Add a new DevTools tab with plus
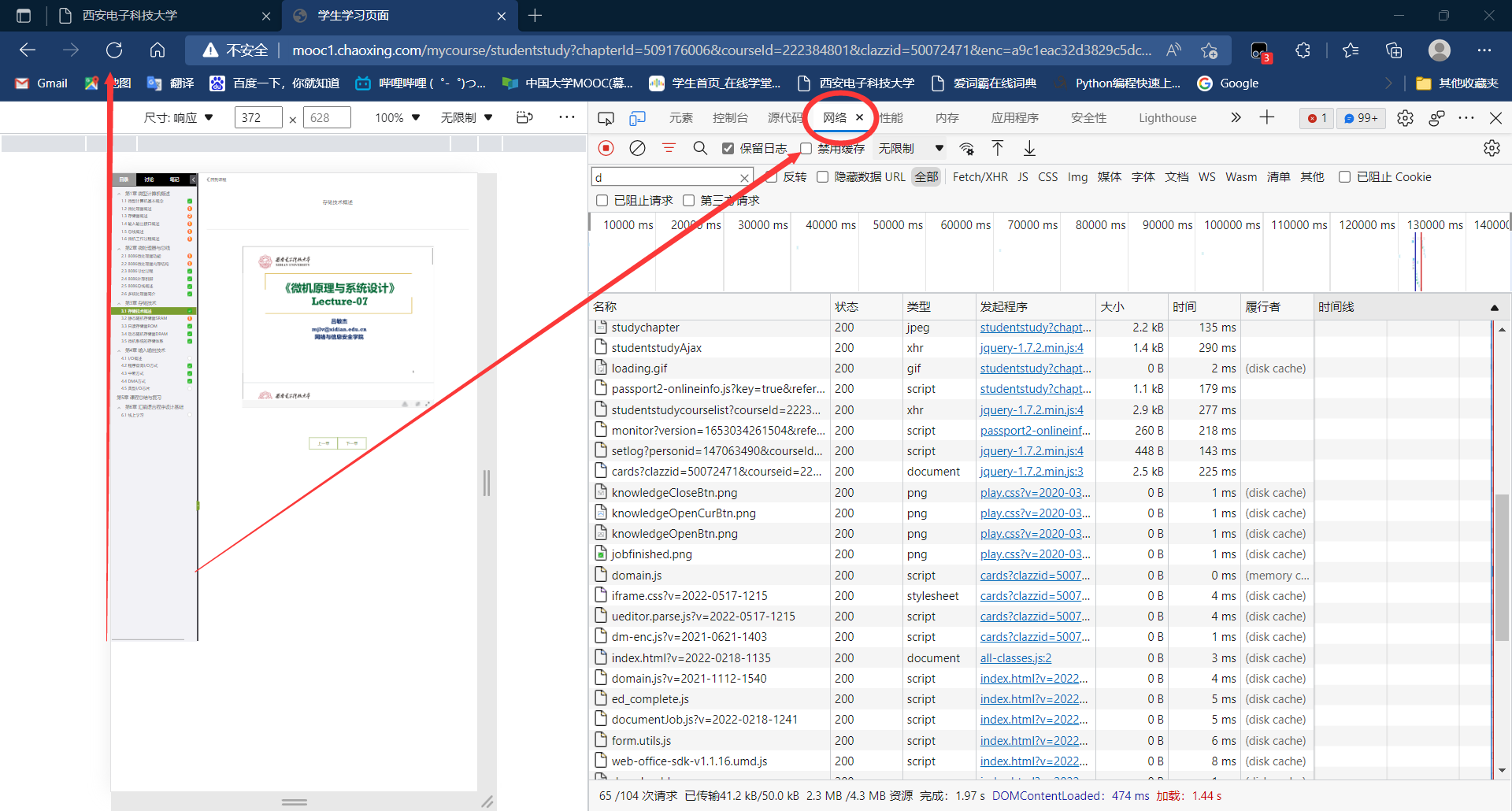1512x811 pixels. pyautogui.click(x=1266, y=117)
